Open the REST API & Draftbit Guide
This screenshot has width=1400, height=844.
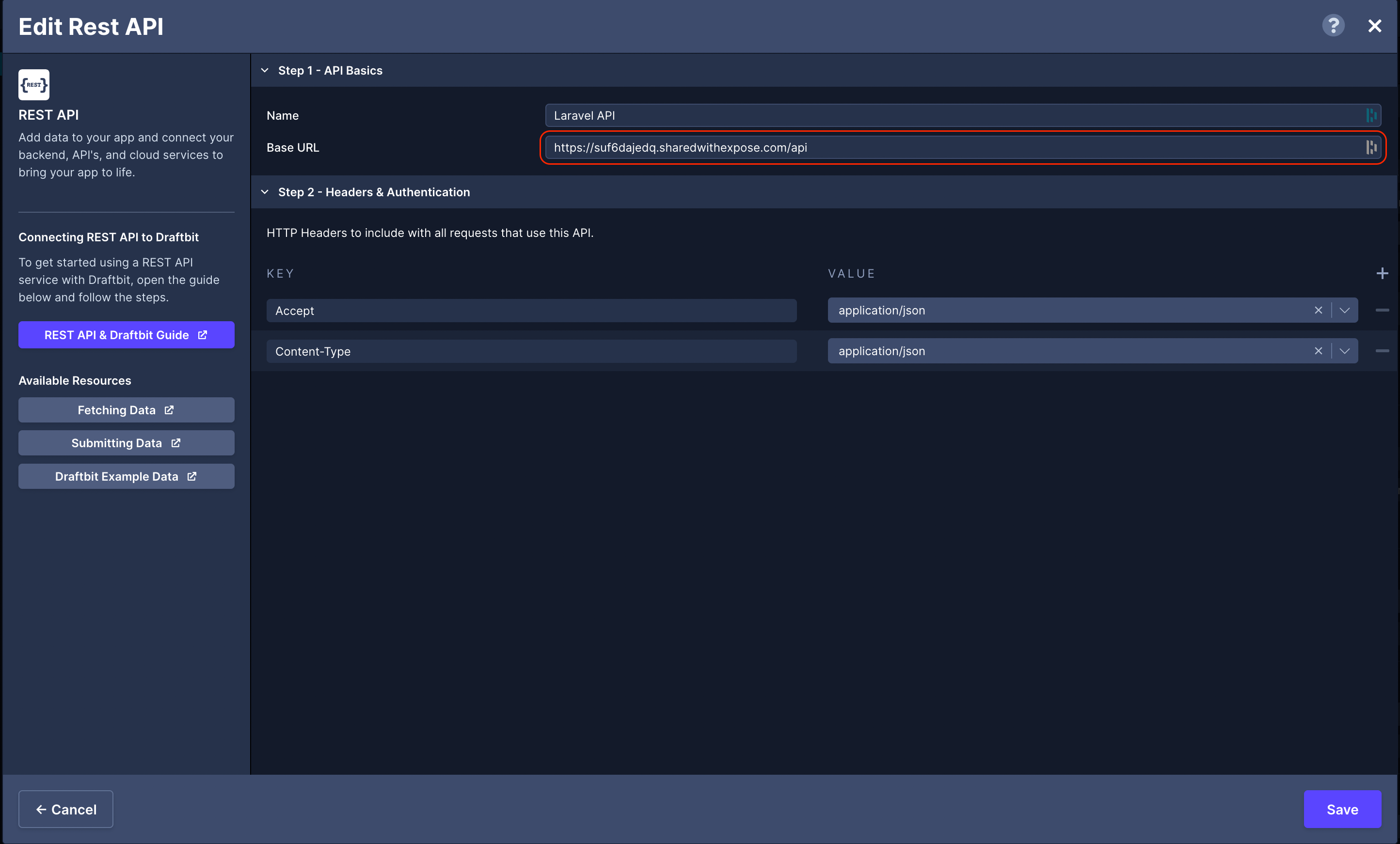pyautogui.click(x=126, y=335)
